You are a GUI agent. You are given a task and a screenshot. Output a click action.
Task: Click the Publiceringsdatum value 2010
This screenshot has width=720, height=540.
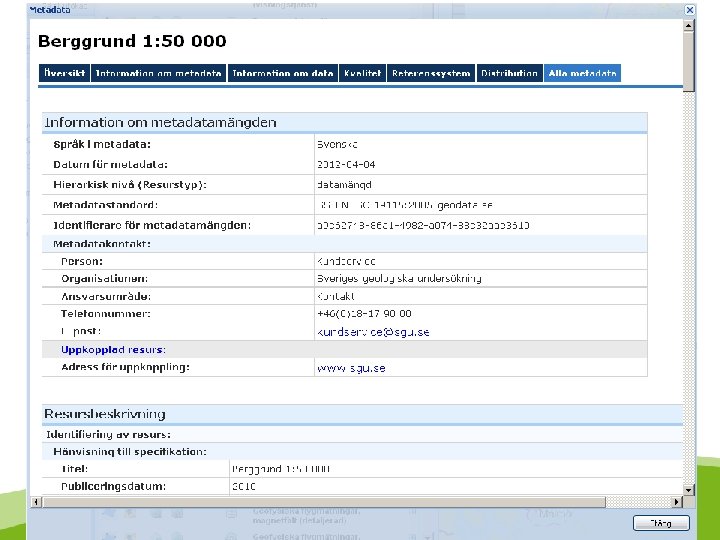pyautogui.click(x=243, y=486)
